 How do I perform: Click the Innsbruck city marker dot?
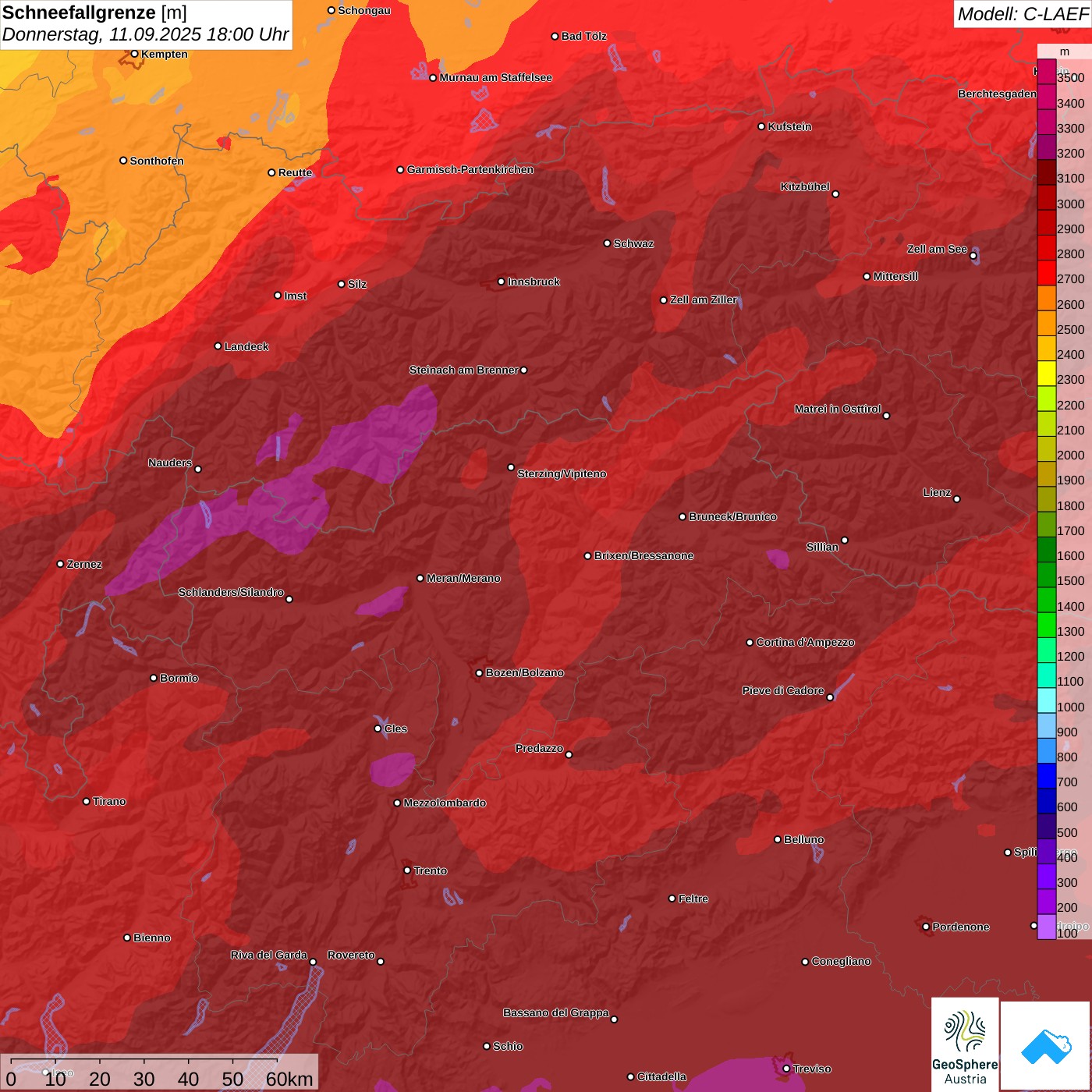click(502, 282)
